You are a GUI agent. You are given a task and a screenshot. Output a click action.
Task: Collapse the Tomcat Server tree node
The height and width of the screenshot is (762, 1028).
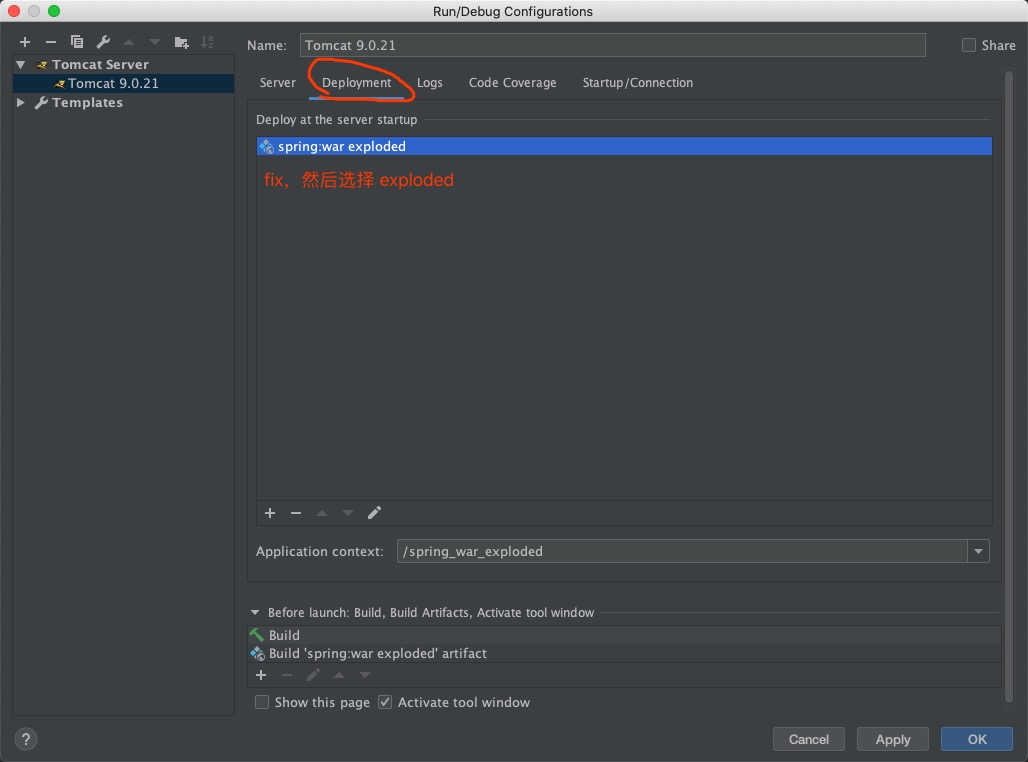tap(21, 64)
